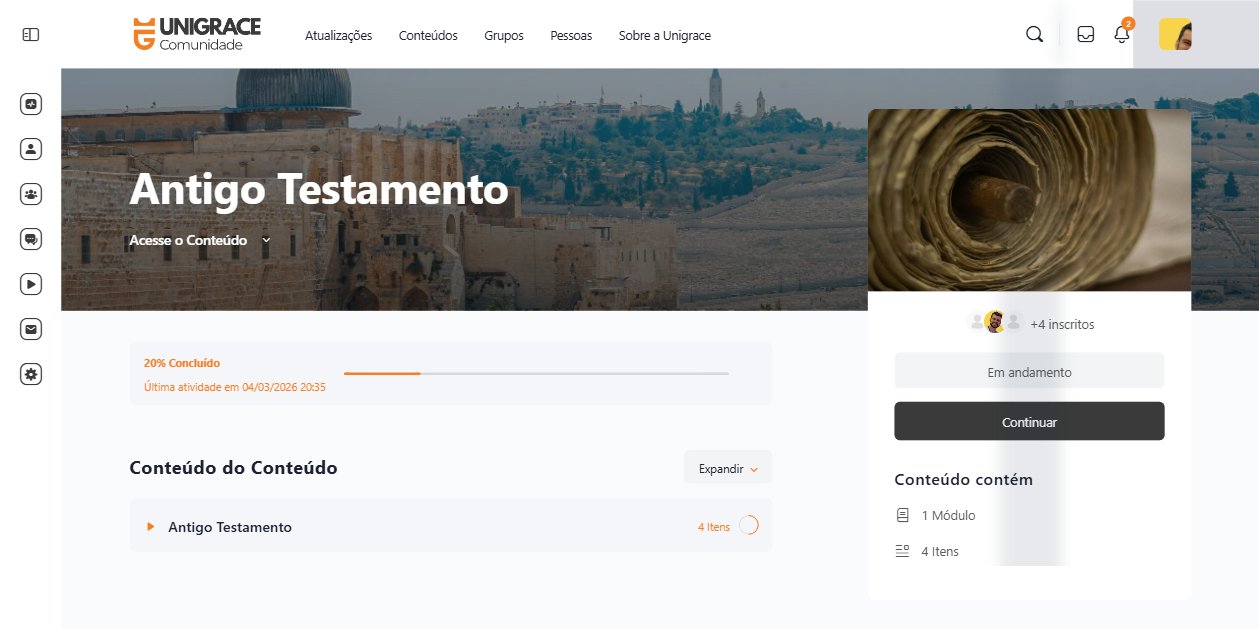Open the settings gear sidebar icon
This screenshot has width=1259, height=629.
point(31,374)
